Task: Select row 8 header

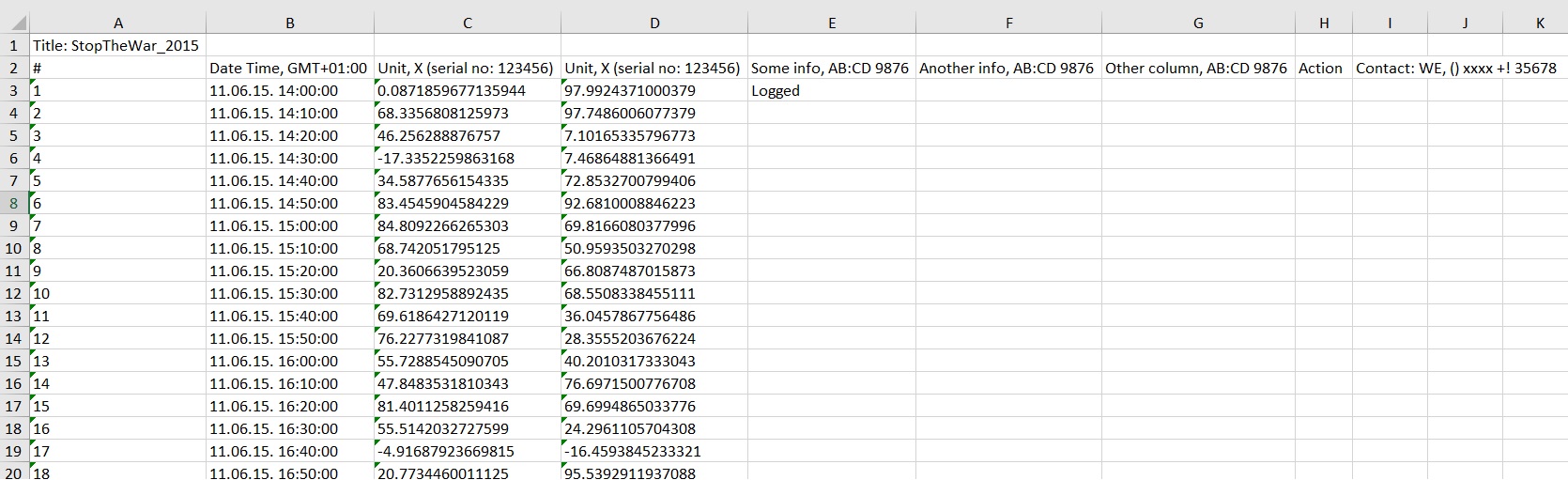Action: tap(14, 203)
